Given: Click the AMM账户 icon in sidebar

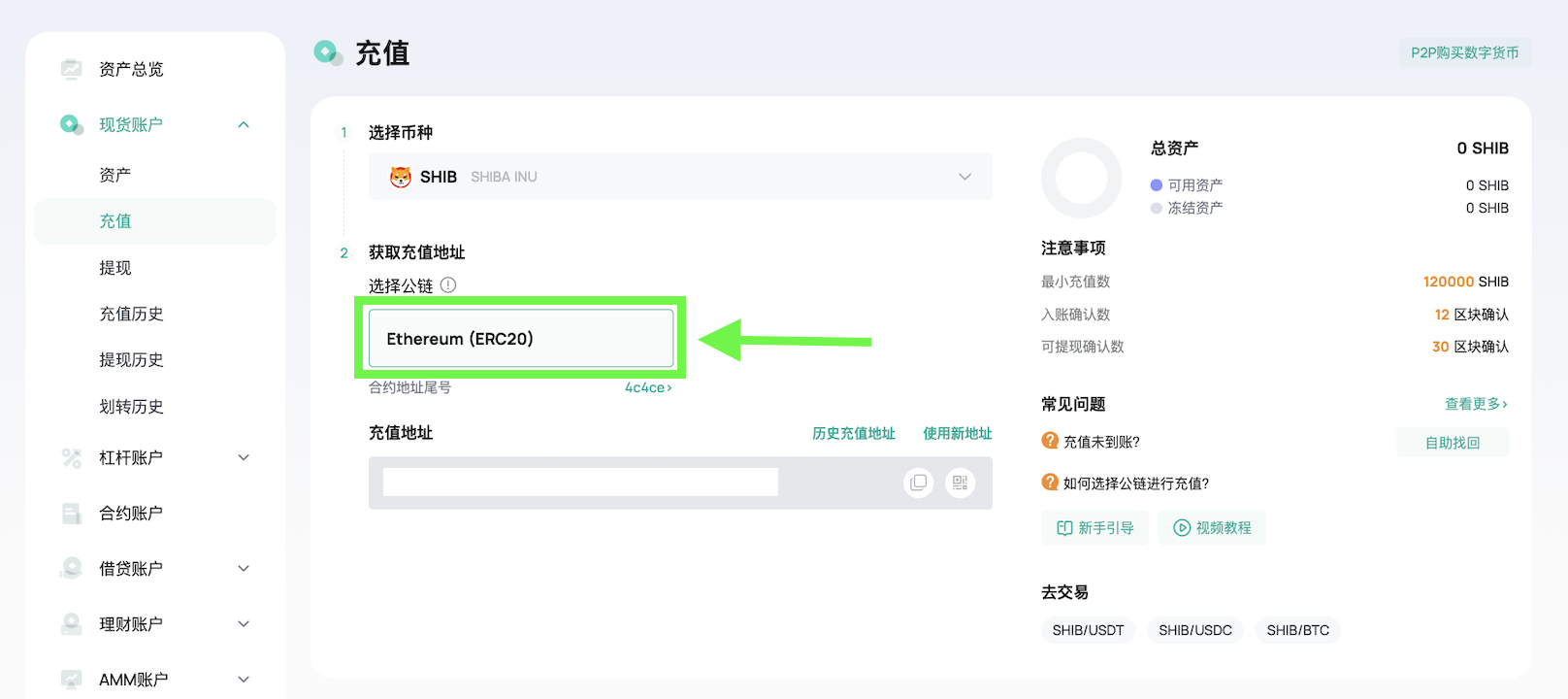Looking at the screenshot, I should [71, 680].
